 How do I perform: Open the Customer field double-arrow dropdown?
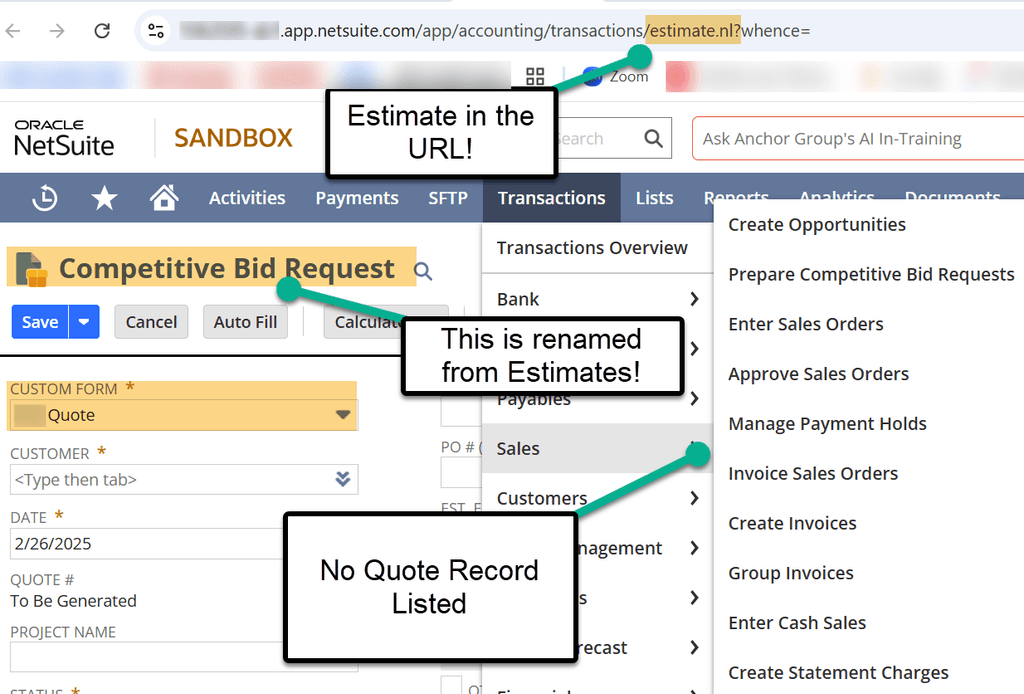343,479
